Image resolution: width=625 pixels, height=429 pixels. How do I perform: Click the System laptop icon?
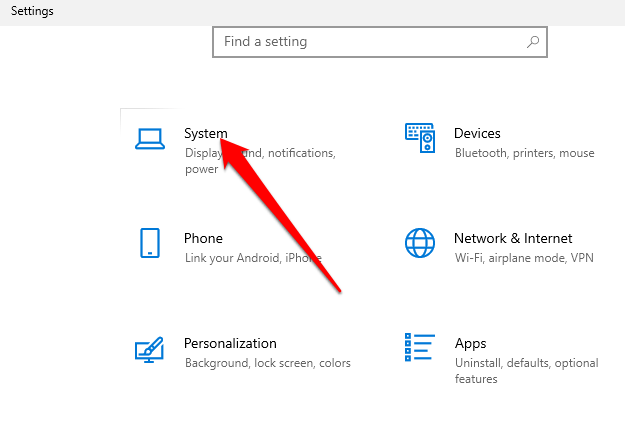pos(149,138)
